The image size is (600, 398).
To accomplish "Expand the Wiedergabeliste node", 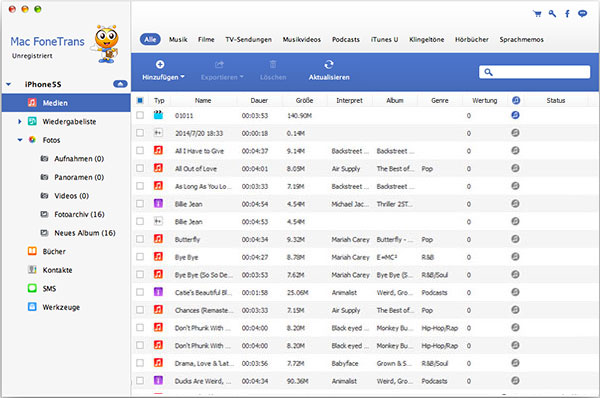I will pos(20,122).
